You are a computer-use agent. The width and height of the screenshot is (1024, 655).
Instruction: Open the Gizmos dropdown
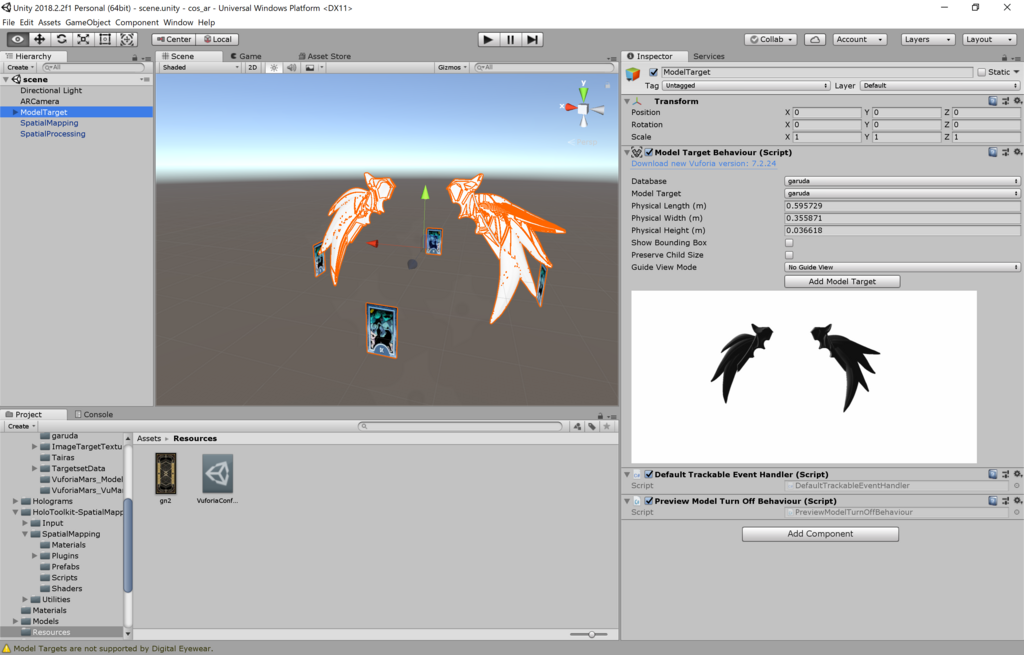click(x=452, y=67)
